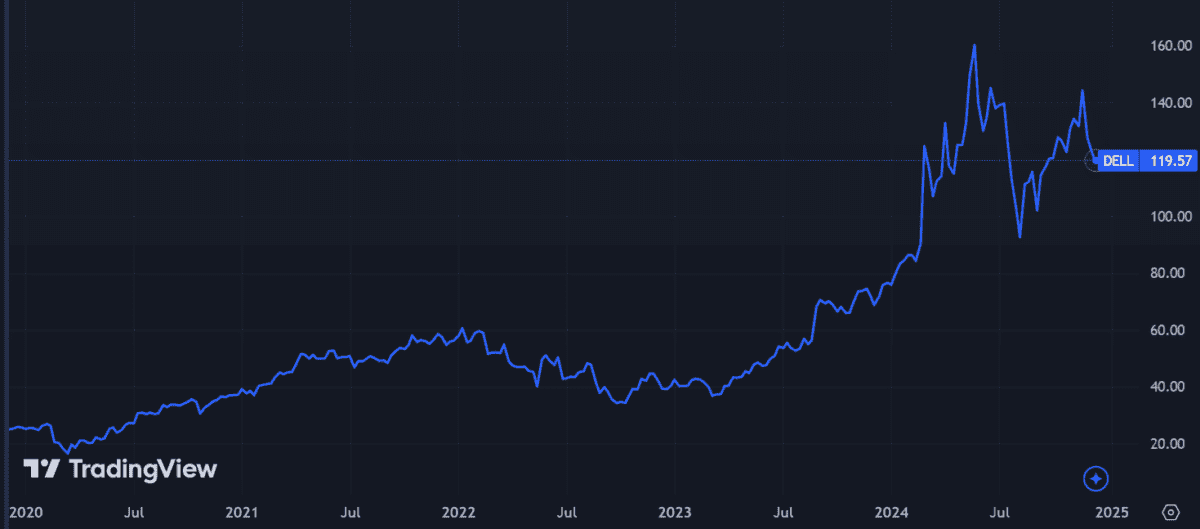1200x529 pixels.
Task: Click the 119.57 current price tag
Action: pyautogui.click(x=1169, y=161)
